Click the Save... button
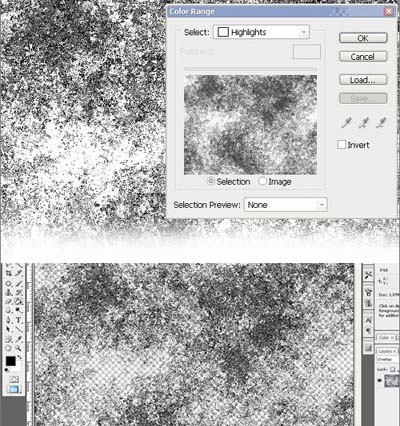 click(x=363, y=99)
